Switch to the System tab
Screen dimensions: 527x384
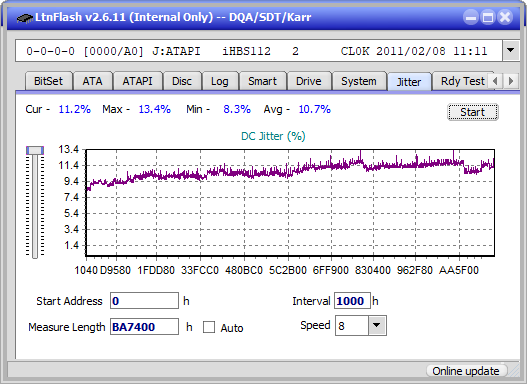(359, 81)
